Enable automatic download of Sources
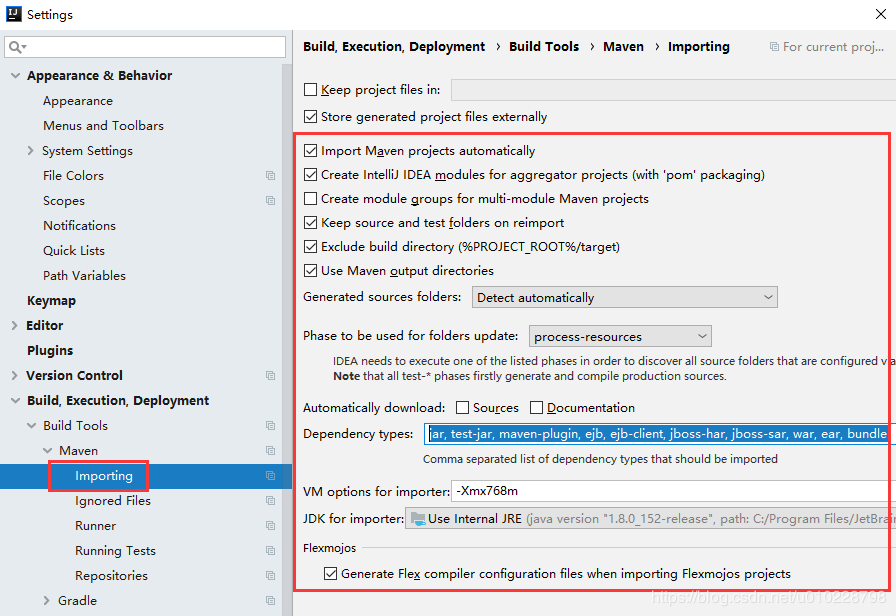This screenshot has width=896, height=616. tap(462, 408)
